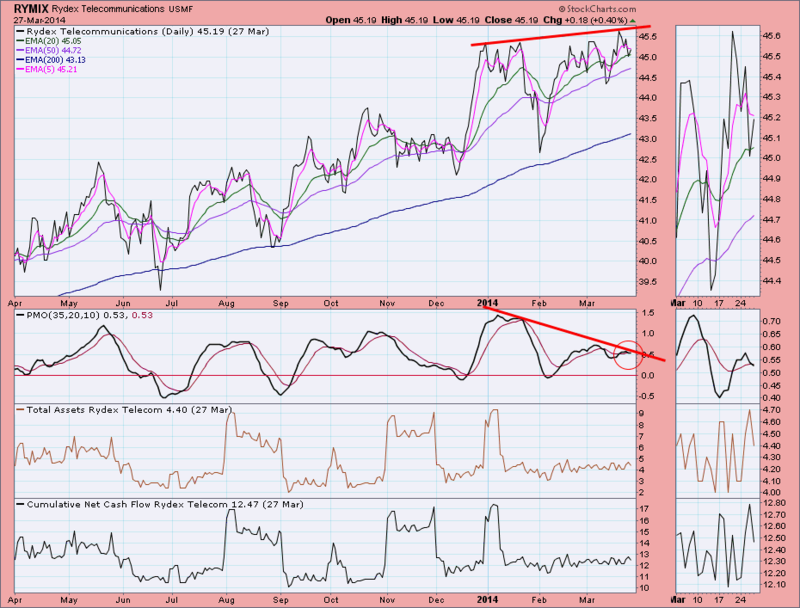
Task: Click the green up arrow beside Chg
Action: pos(633,20)
